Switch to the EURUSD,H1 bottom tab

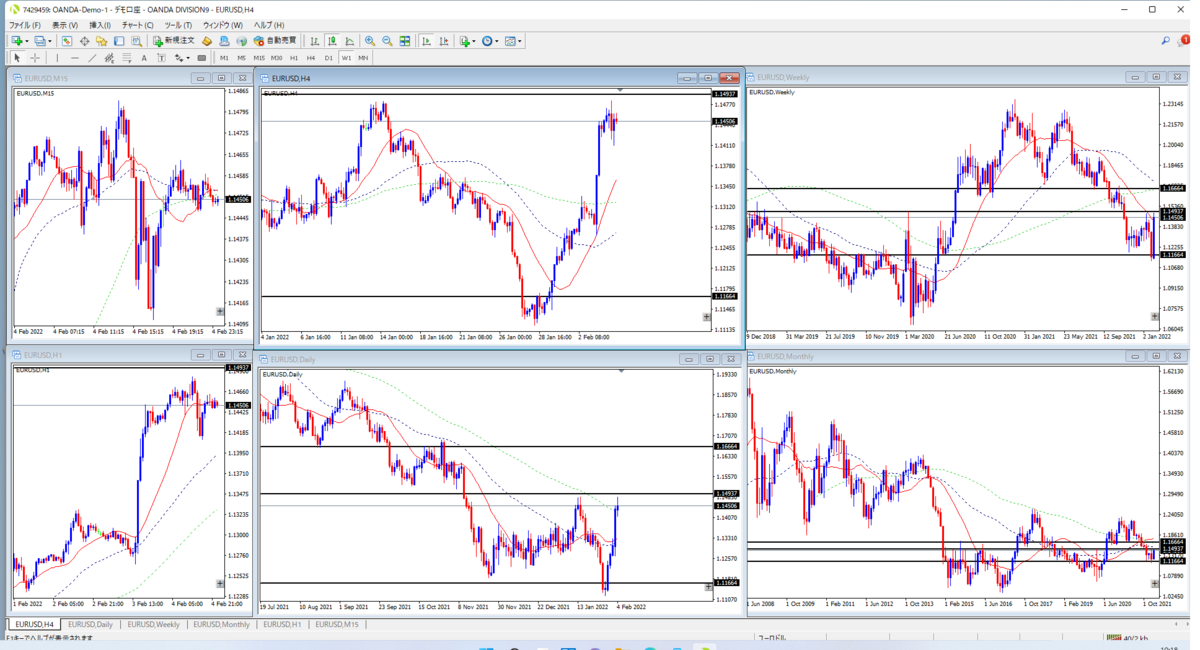[x=282, y=624]
